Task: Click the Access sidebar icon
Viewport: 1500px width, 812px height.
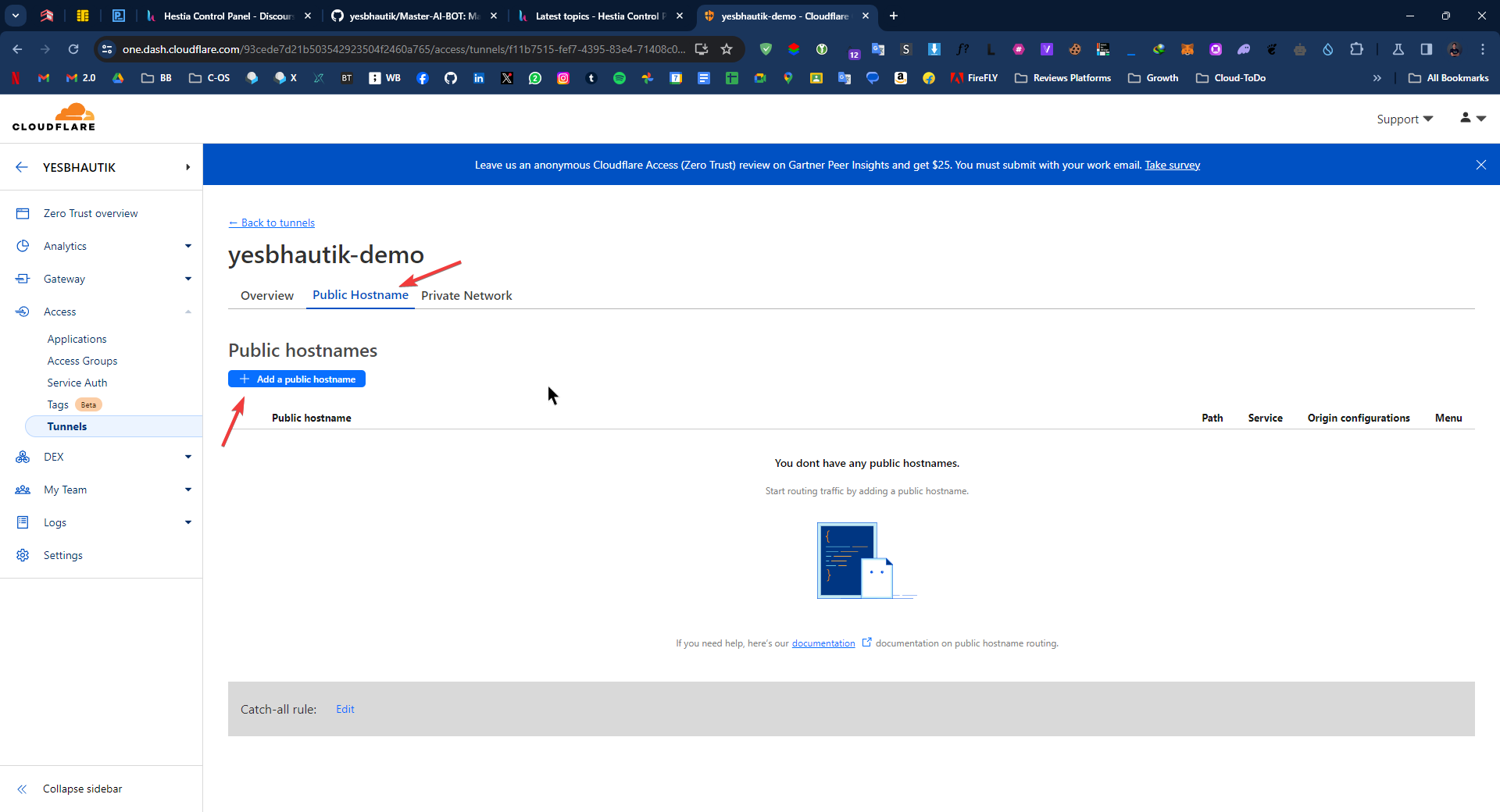Action: pos(23,312)
